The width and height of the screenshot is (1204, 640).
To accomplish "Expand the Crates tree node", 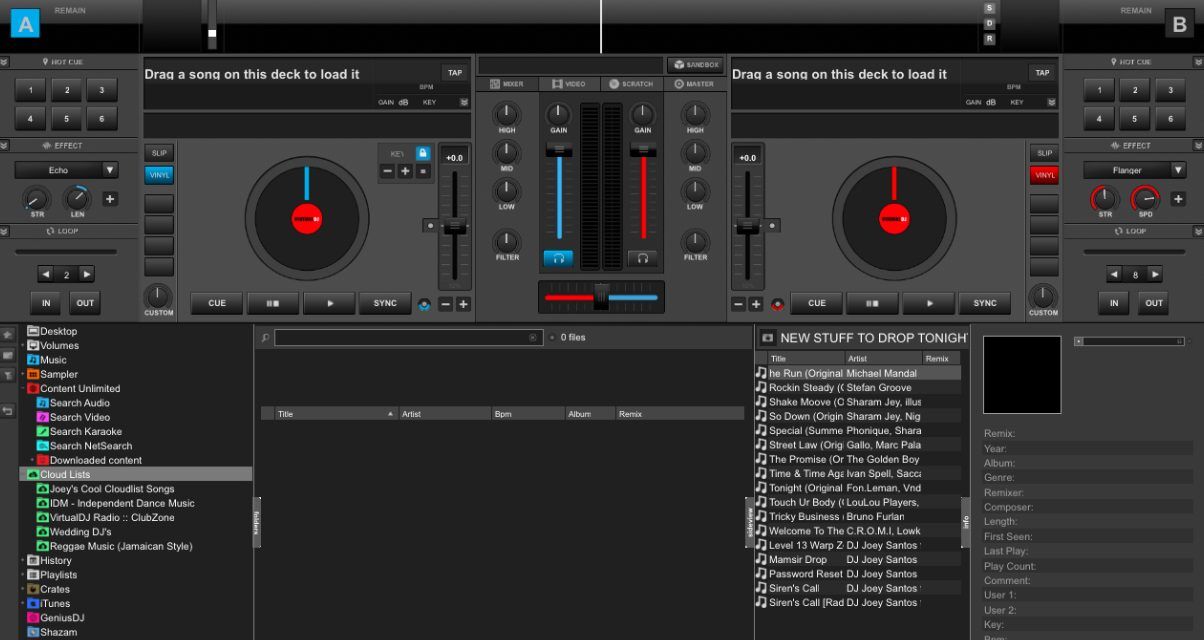I will point(22,590).
